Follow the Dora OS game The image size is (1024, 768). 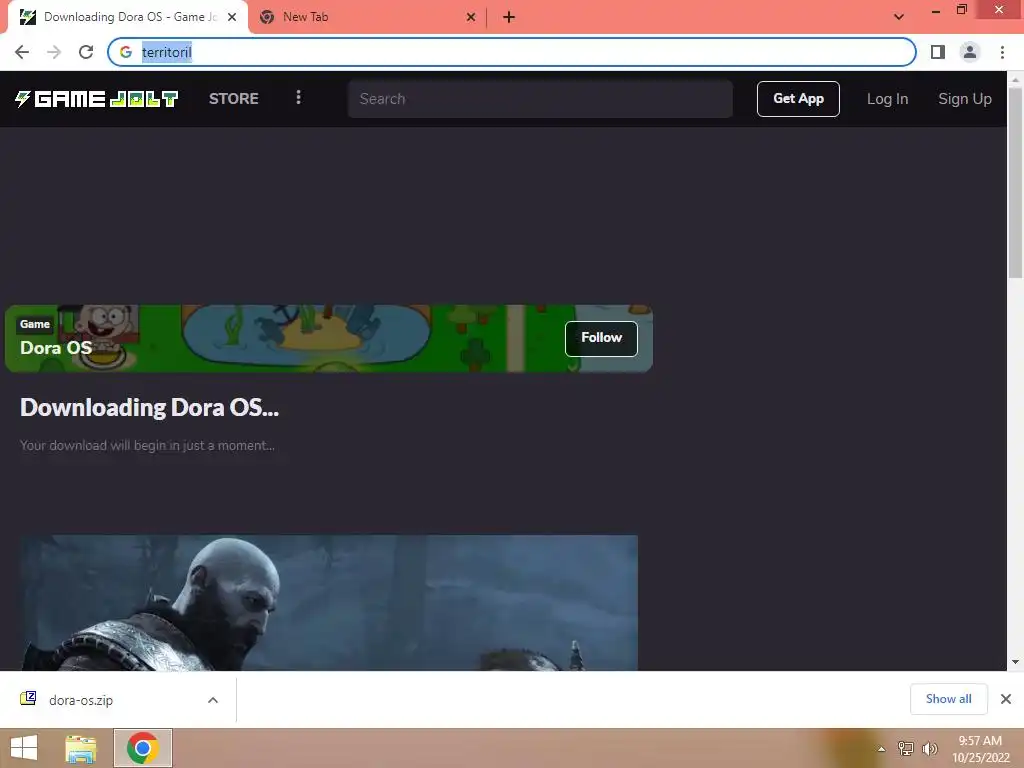point(601,338)
